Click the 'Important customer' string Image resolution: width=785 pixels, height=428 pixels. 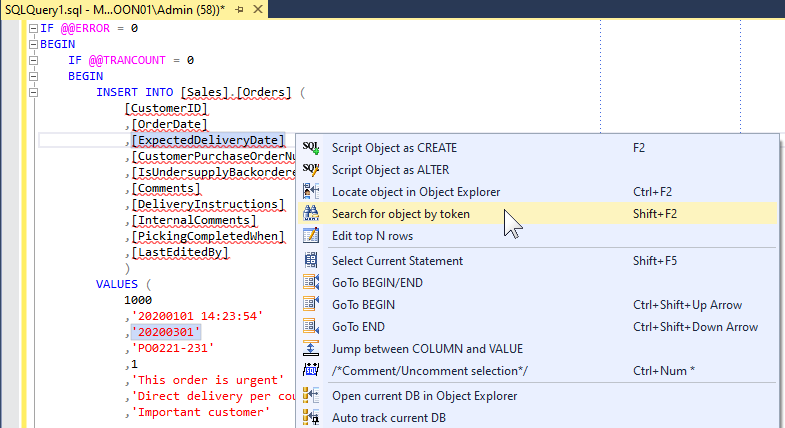tap(201, 412)
